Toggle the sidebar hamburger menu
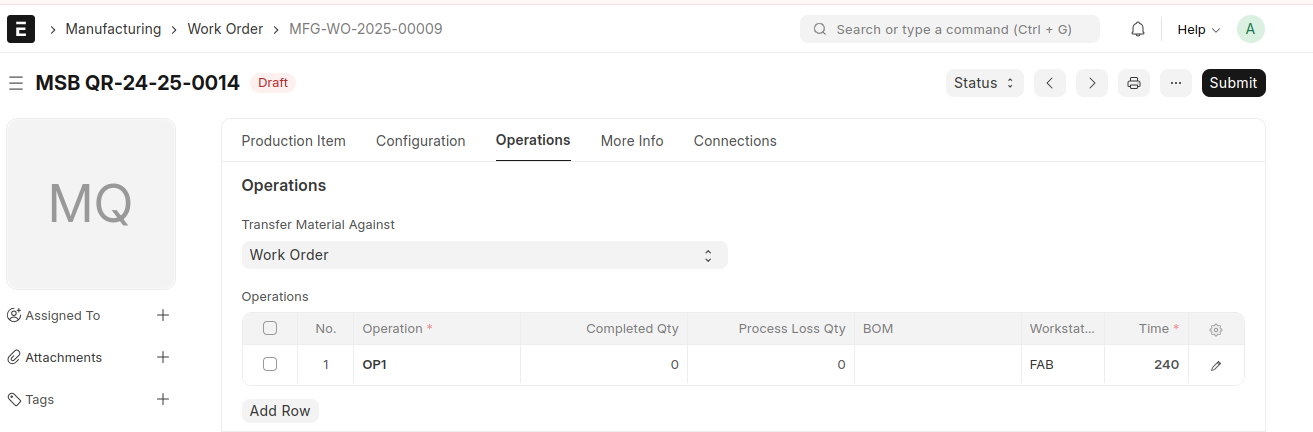Screen dimensions: 1313x432 [16, 83]
